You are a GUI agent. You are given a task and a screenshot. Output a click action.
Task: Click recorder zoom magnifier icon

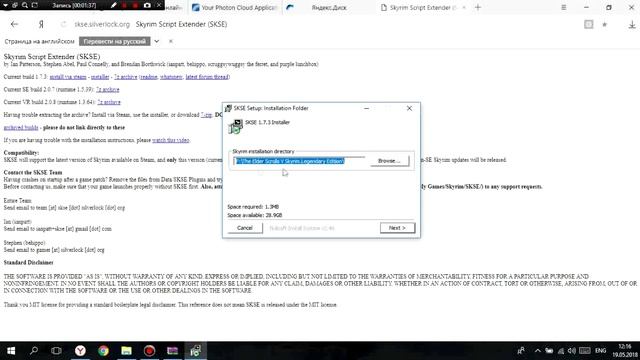[25, 5]
